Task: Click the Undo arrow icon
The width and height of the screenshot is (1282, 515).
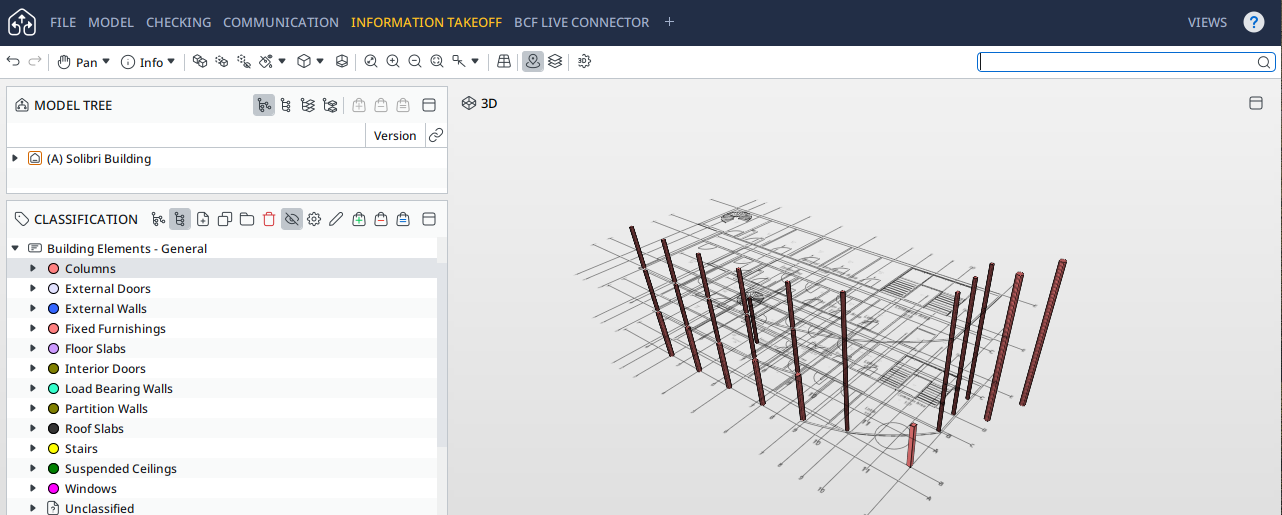Action: tap(13, 62)
